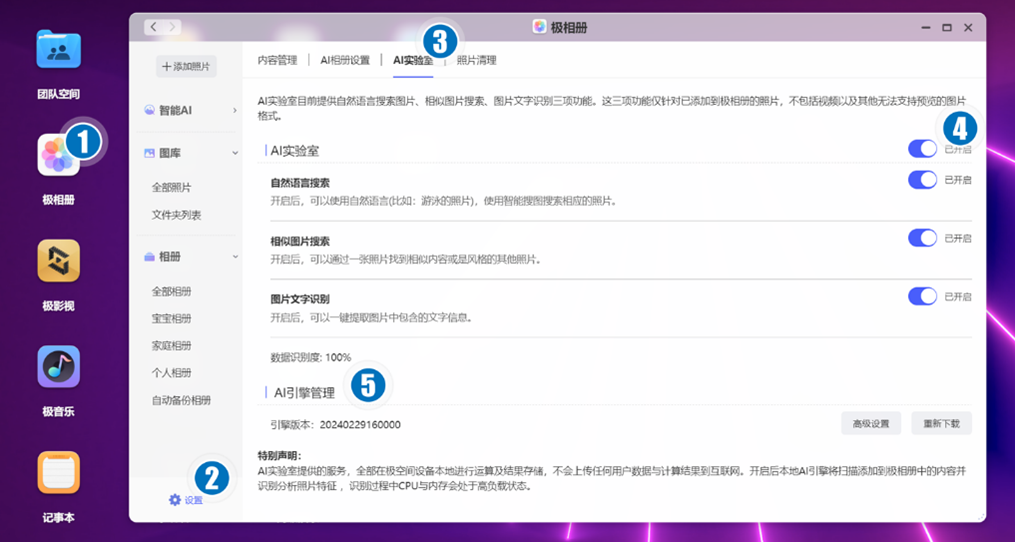This screenshot has height=542, width=1015.
Task: Toggle the 图片文字识别 switch
Action: click(922, 297)
